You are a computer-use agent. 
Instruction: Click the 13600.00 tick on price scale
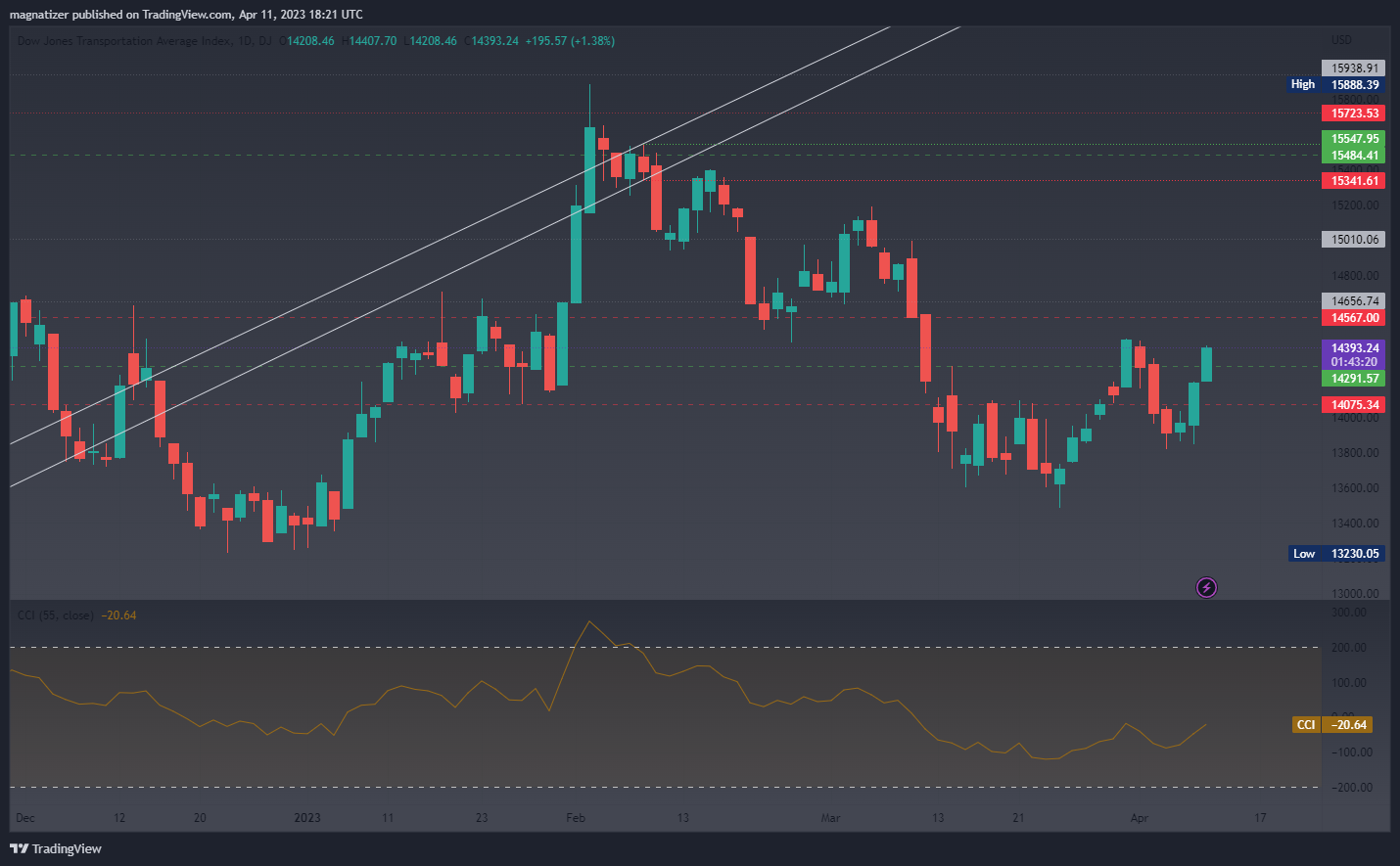1355,488
